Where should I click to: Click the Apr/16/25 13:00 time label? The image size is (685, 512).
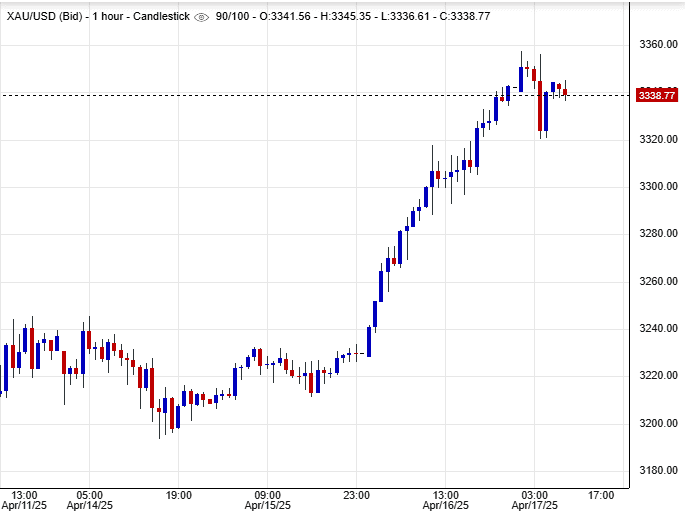(445, 500)
